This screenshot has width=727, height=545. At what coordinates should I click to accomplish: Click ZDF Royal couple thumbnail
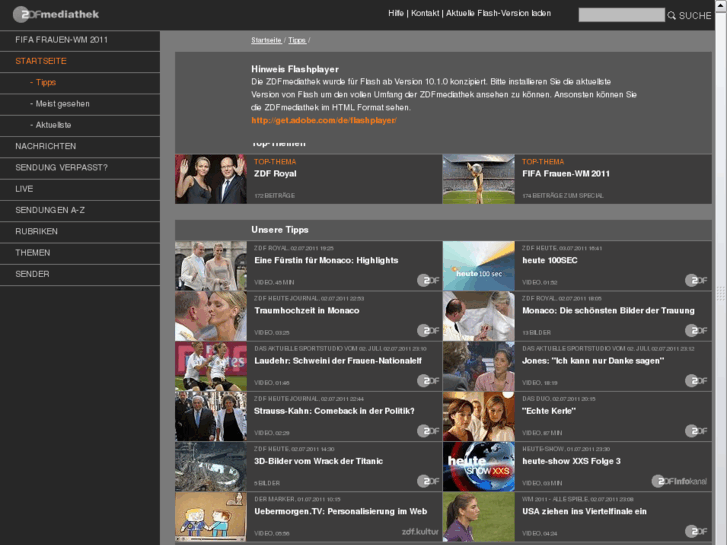tap(211, 179)
